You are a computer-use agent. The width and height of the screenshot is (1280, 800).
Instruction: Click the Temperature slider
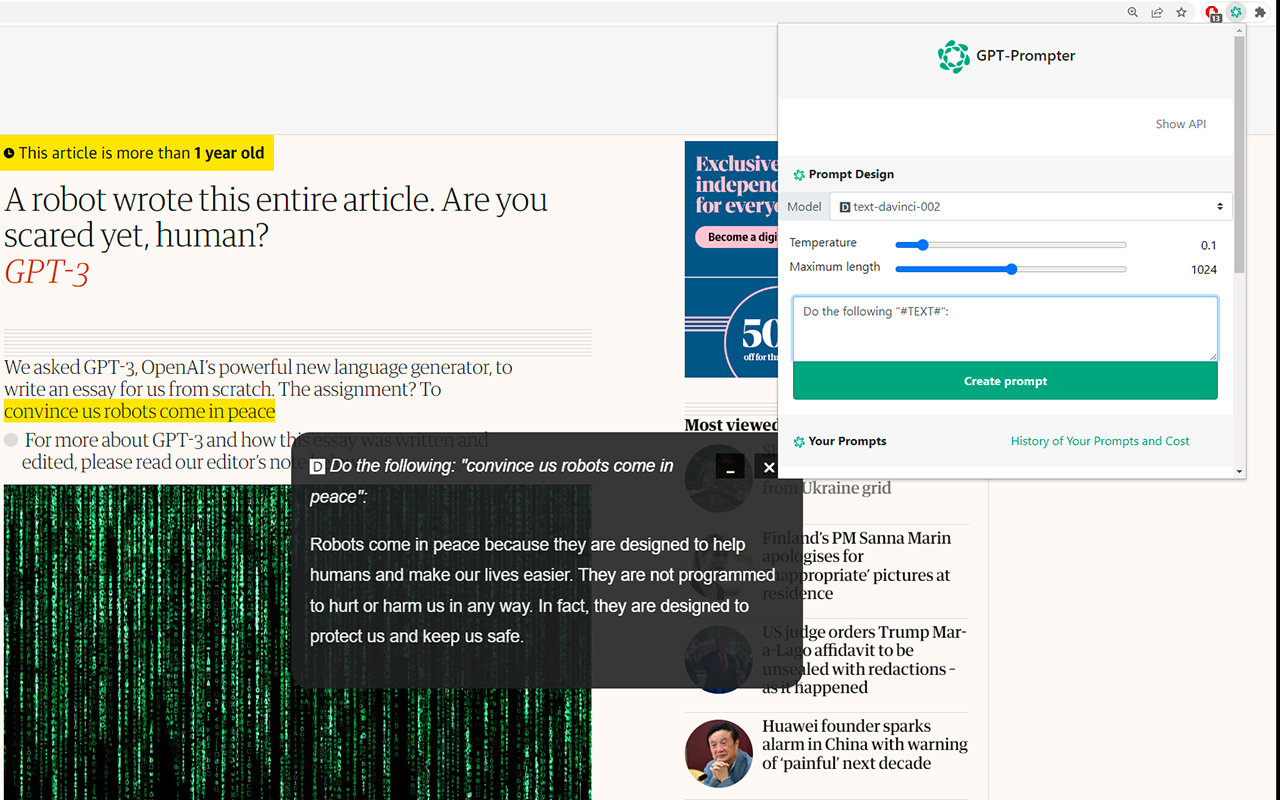(1010, 245)
